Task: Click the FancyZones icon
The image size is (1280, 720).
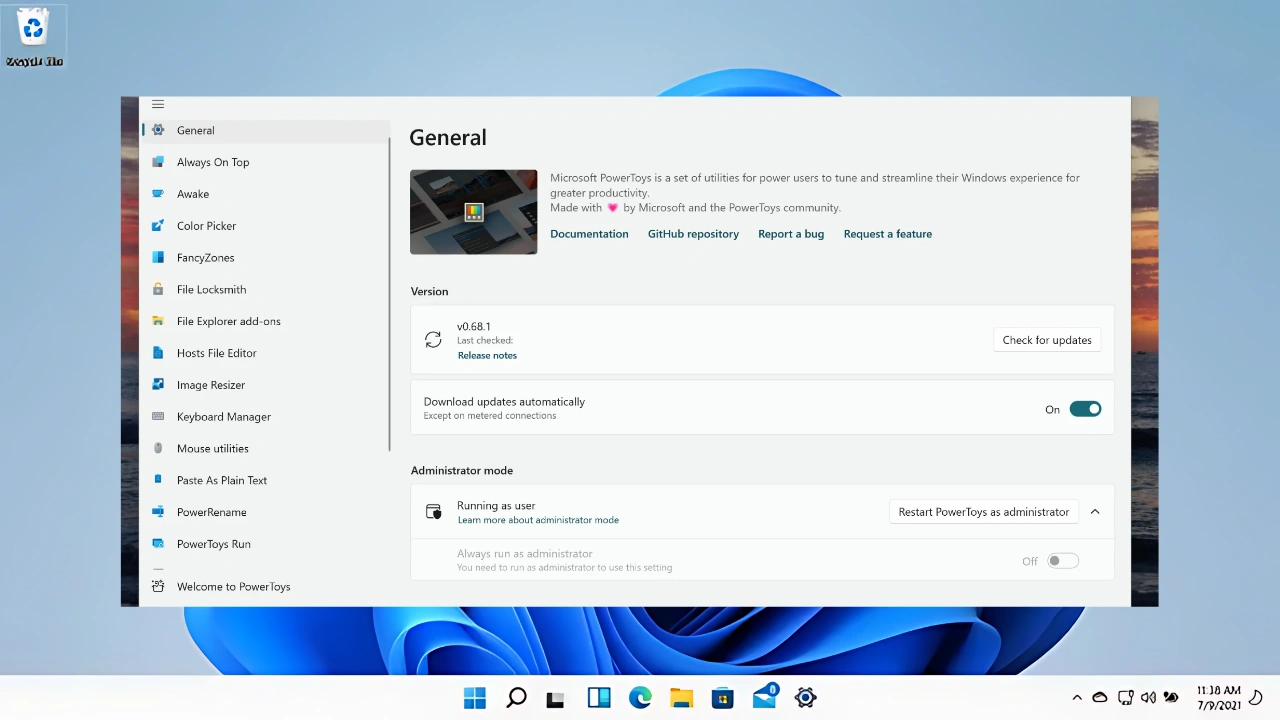Action: (158, 258)
